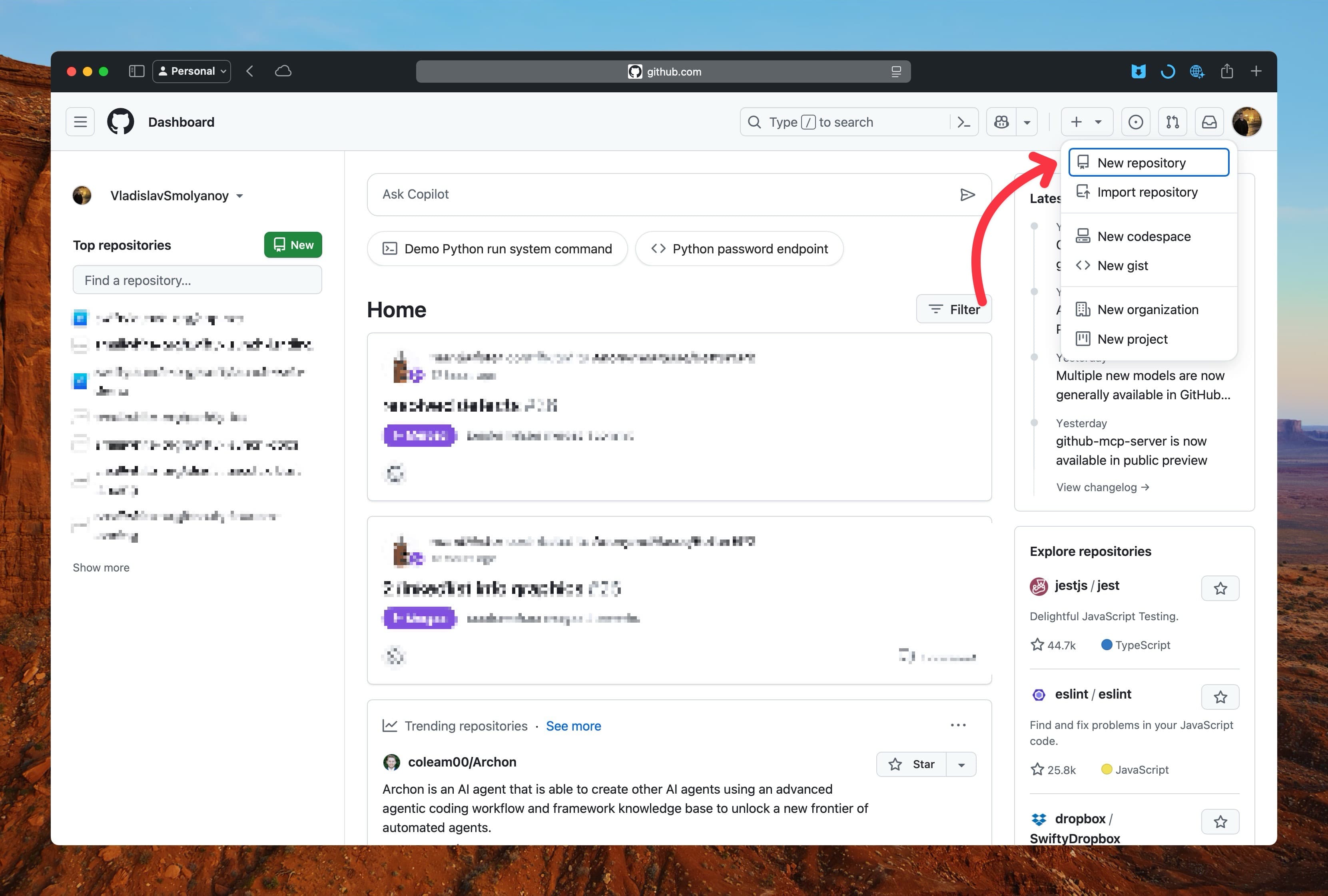This screenshot has height=896, width=1328.
Task: Expand the Copilot dropdown arrow in header
Action: tap(1027, 122)
